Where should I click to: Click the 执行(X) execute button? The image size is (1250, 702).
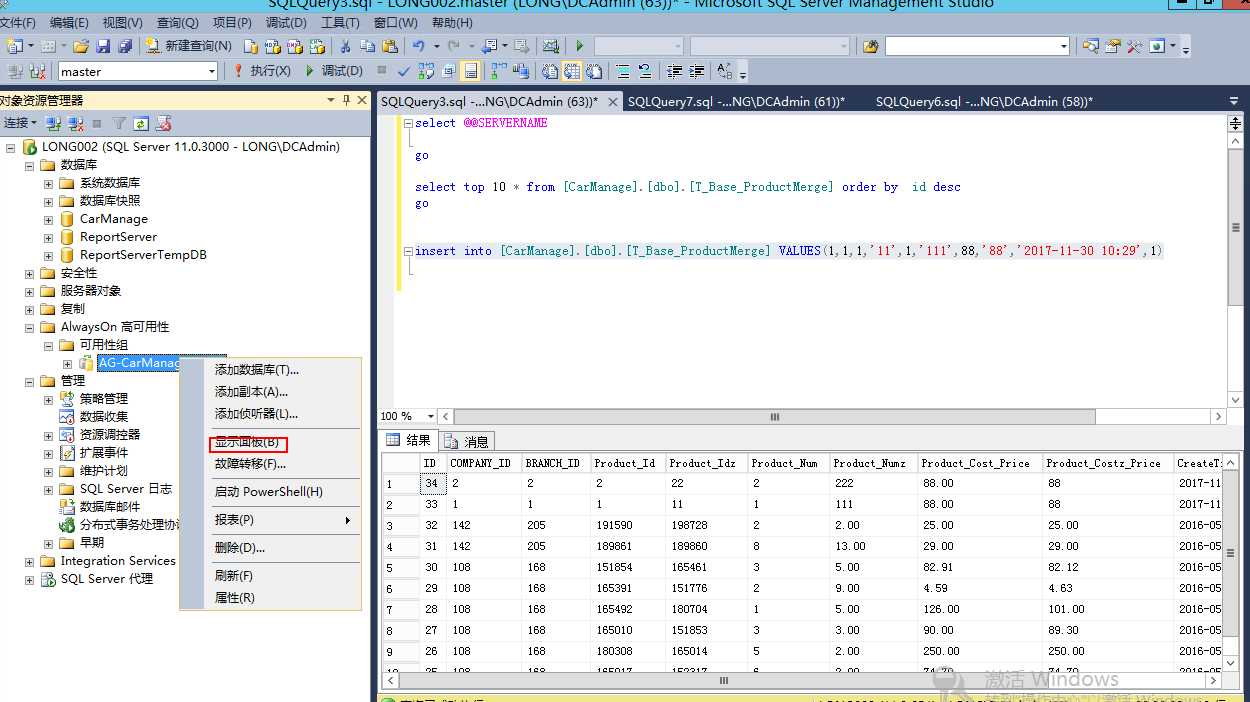261,71
